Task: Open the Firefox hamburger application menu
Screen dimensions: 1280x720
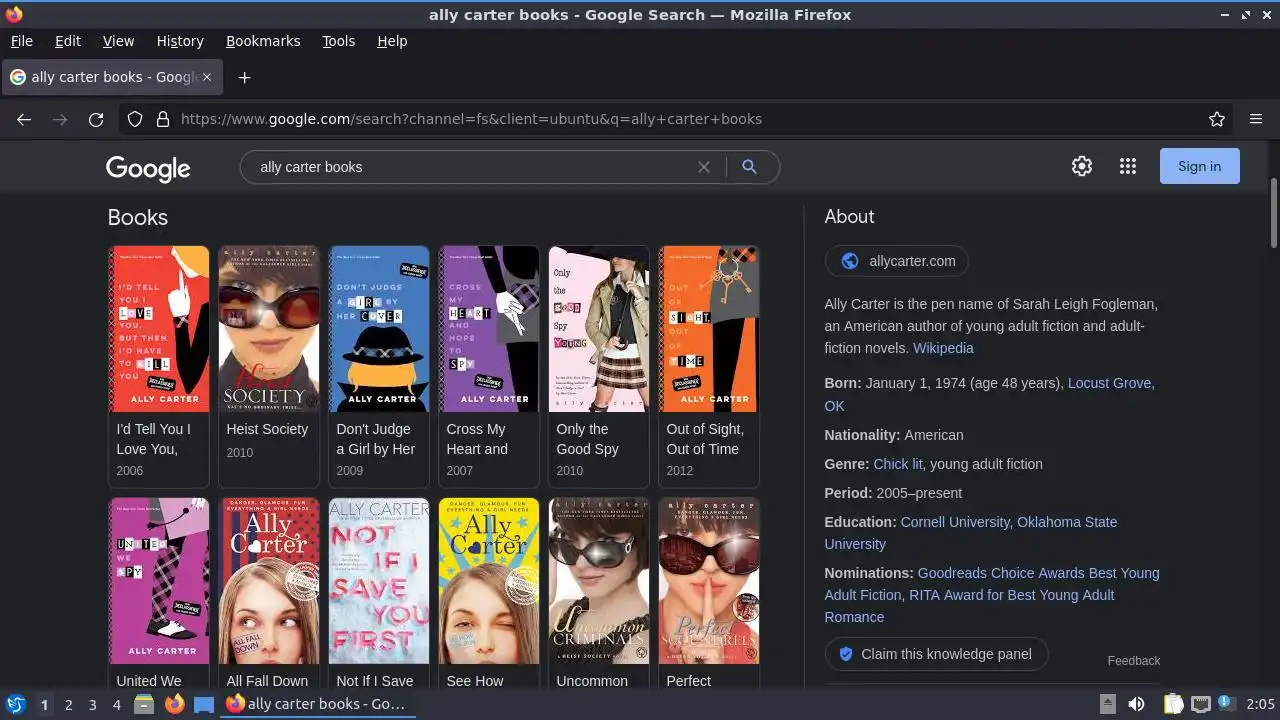Action: [x=1256, y=119]
